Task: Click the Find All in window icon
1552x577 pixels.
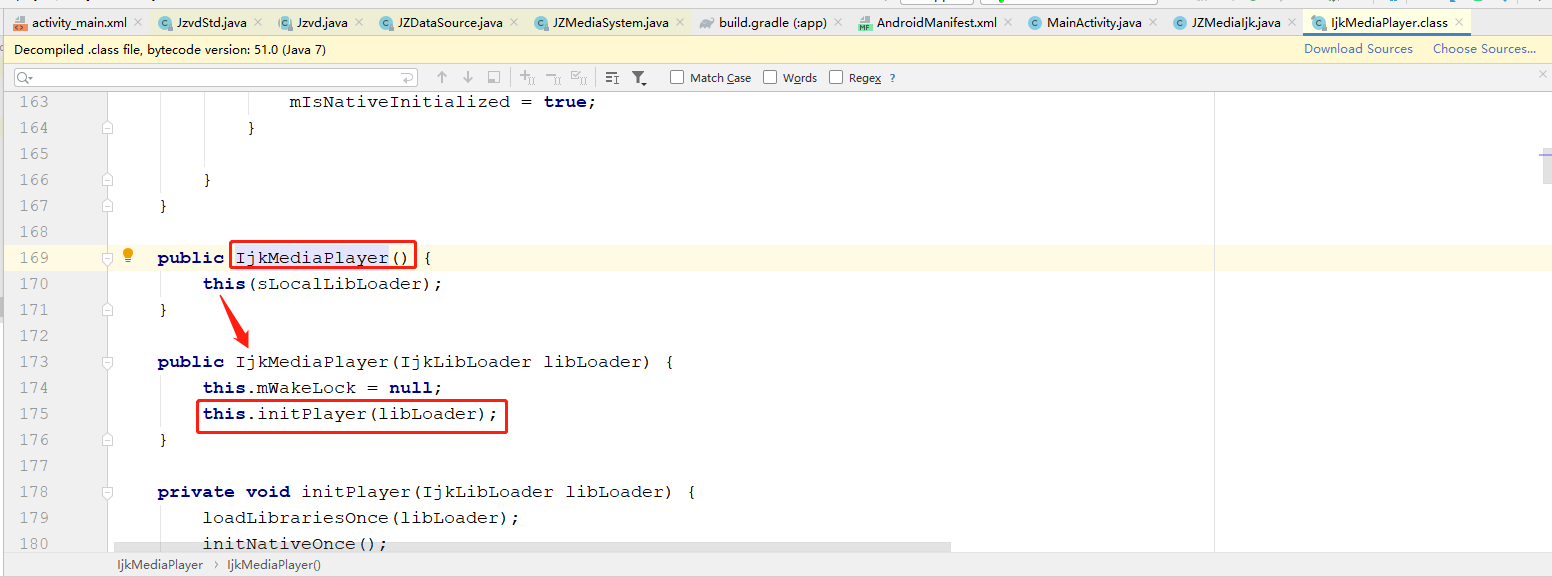Action: 493,77
